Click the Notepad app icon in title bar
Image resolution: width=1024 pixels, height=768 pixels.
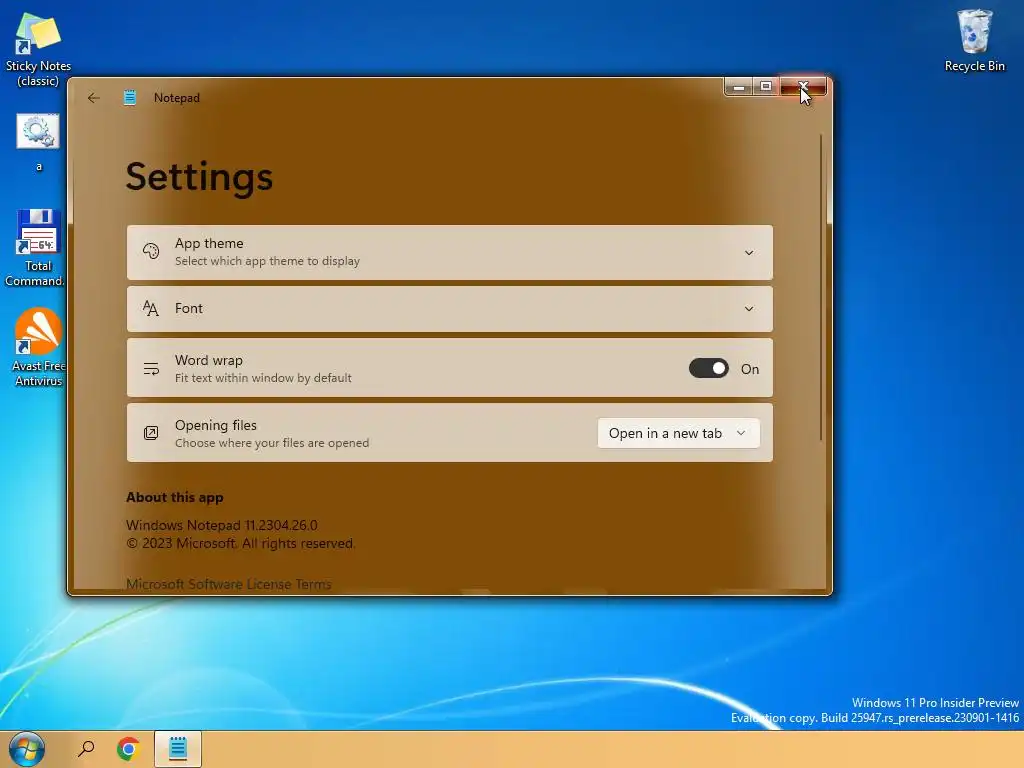pos(130,98)
